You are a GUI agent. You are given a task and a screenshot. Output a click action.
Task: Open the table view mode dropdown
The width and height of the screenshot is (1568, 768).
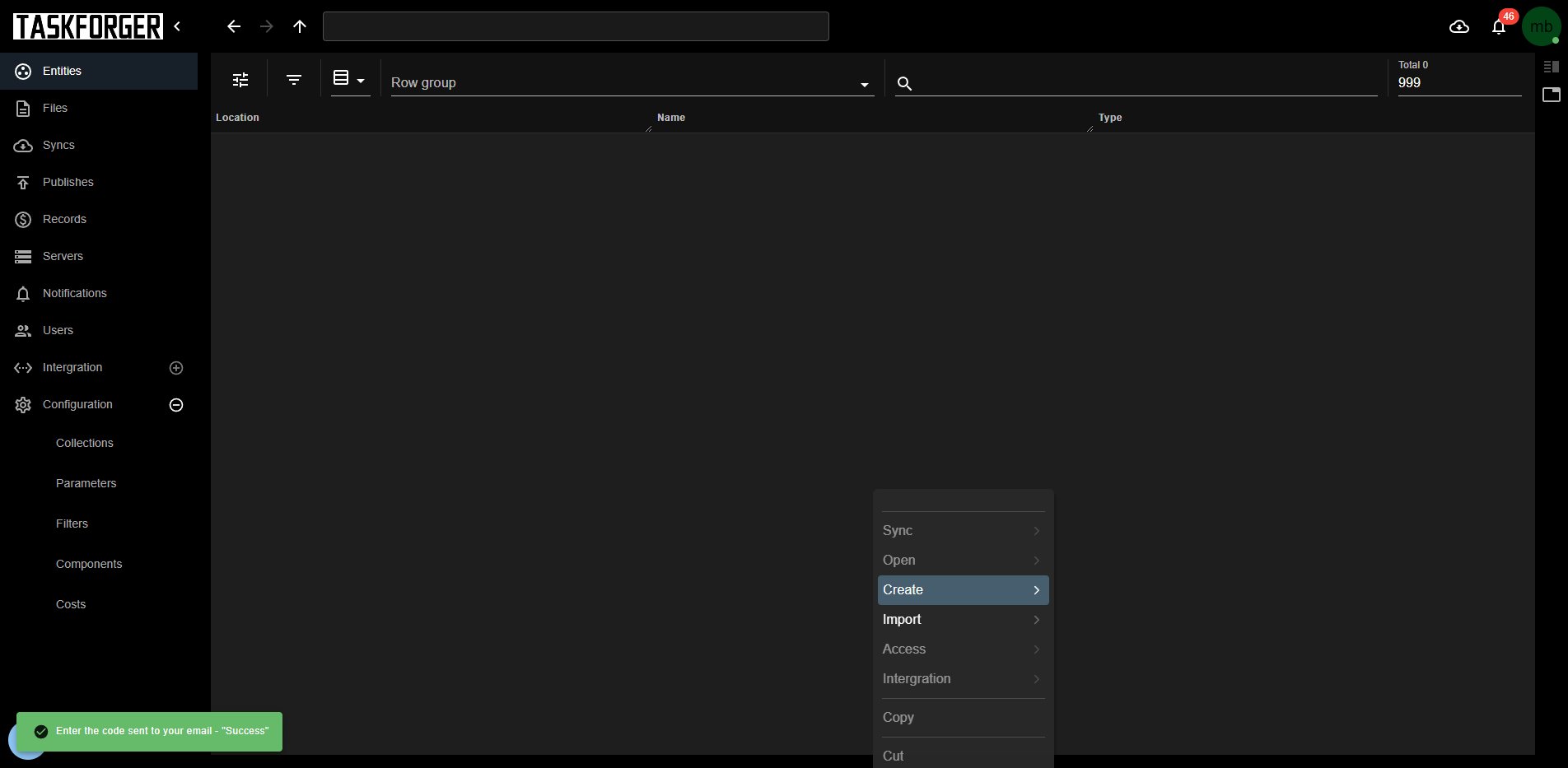[349, 79]
